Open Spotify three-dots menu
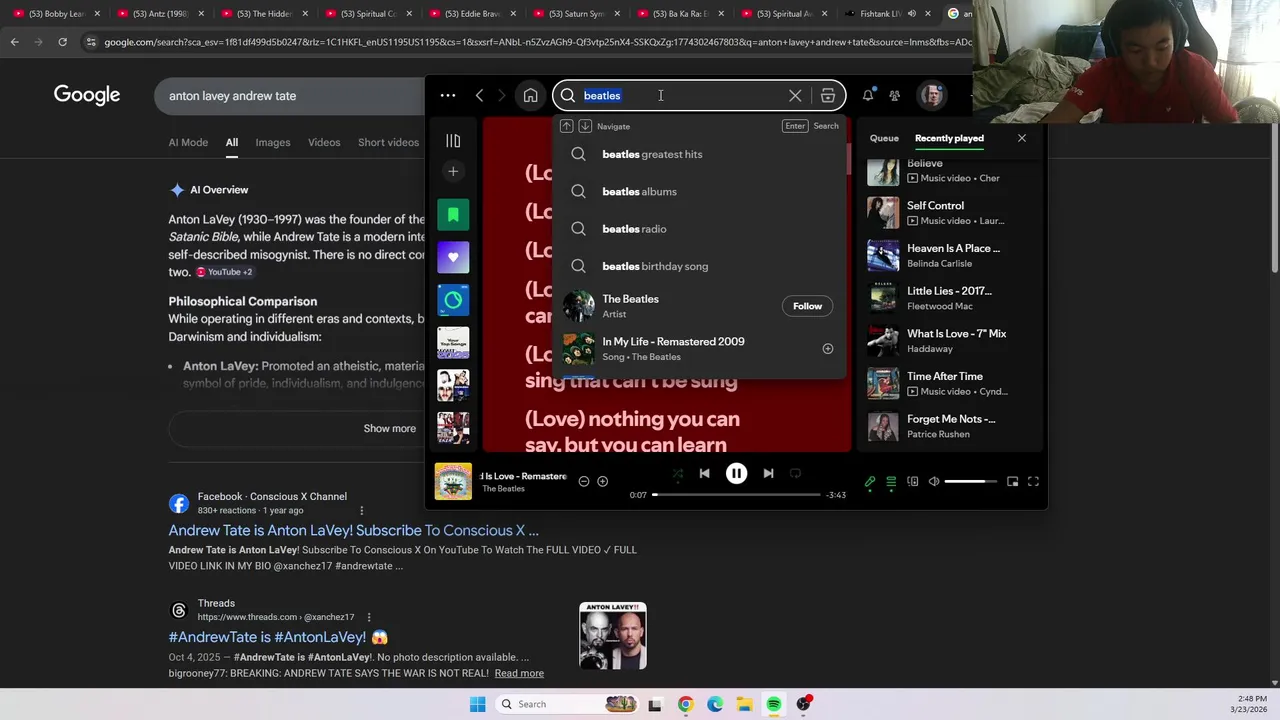1280x720 pixels. pyautogui.click(x=448, y=96)
